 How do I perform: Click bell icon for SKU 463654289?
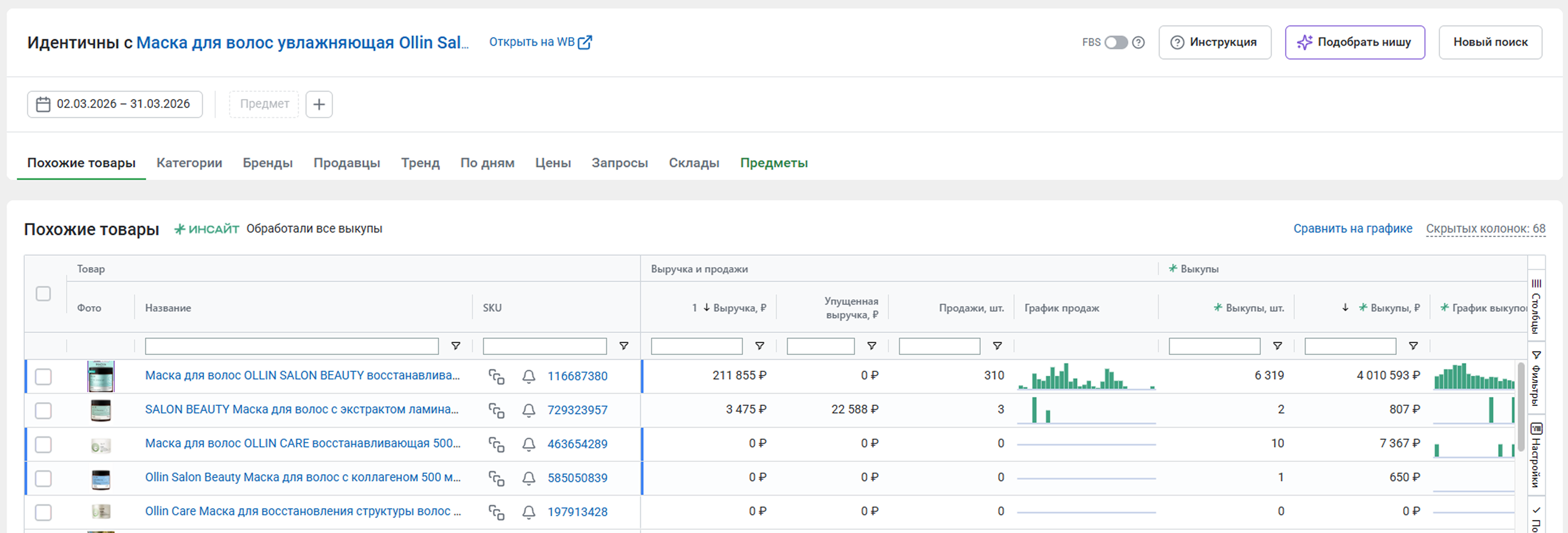pyautogui.click(x=528, y=444)
